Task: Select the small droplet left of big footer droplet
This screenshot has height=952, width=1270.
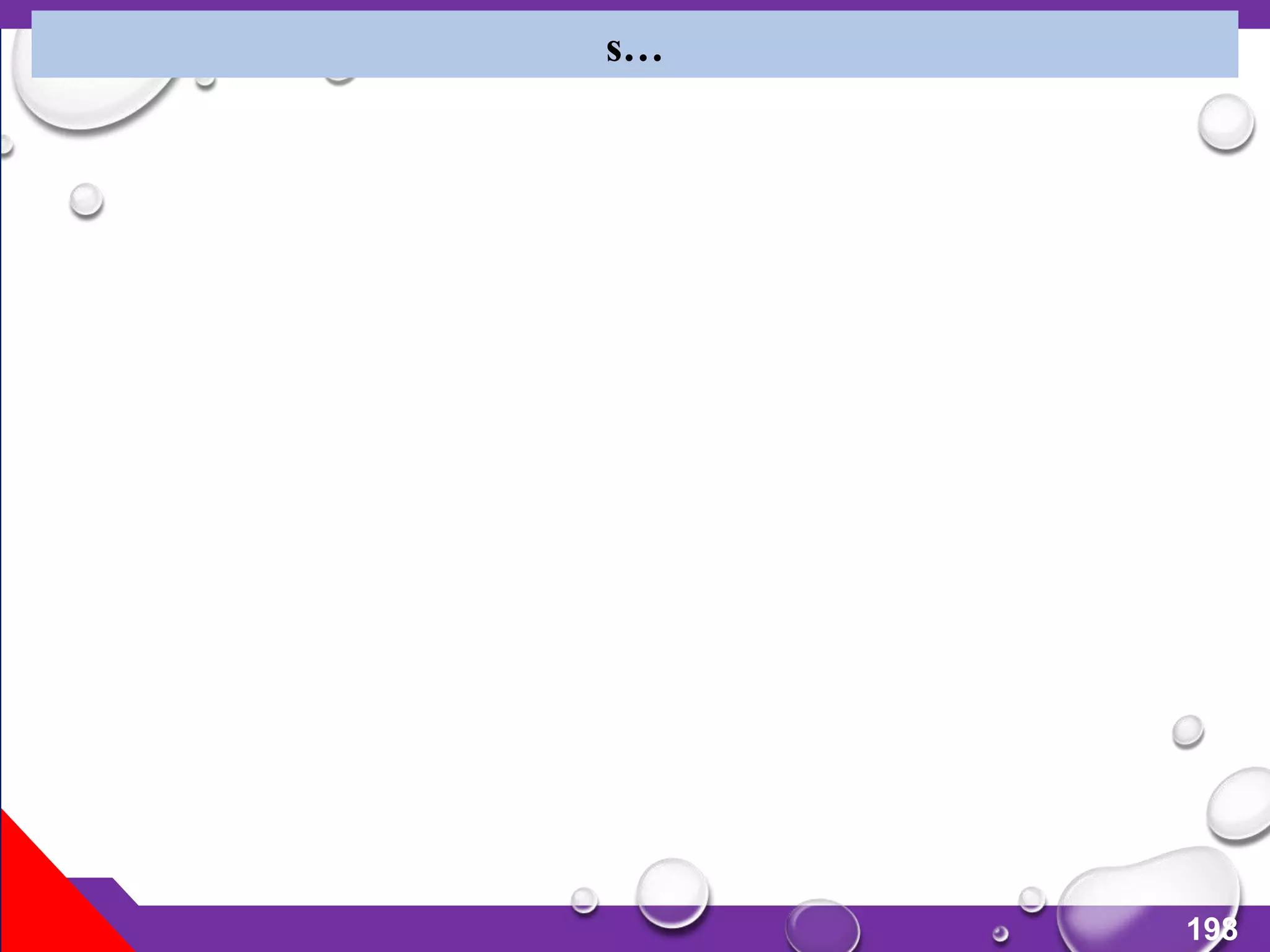Action: 584,900
